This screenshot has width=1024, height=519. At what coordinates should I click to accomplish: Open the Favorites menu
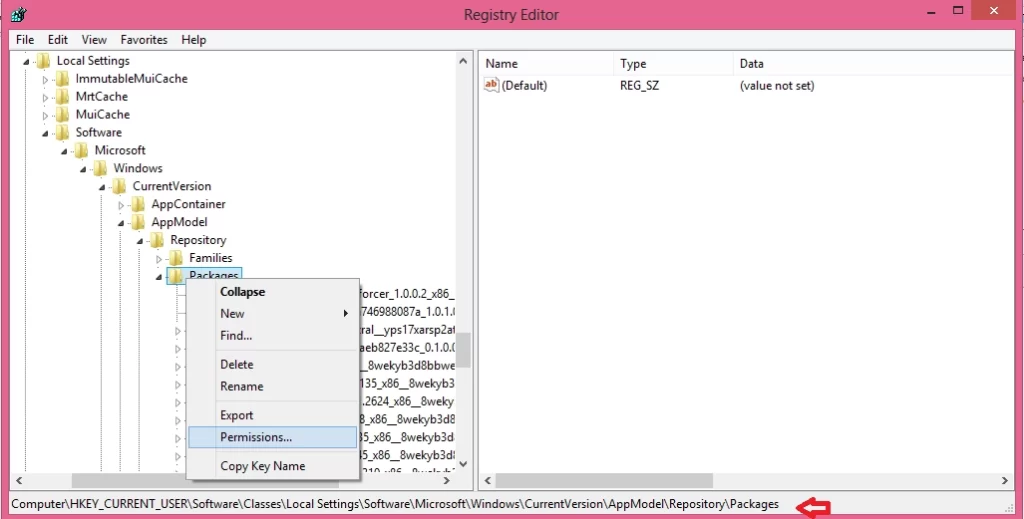click(x=144, y=40)
